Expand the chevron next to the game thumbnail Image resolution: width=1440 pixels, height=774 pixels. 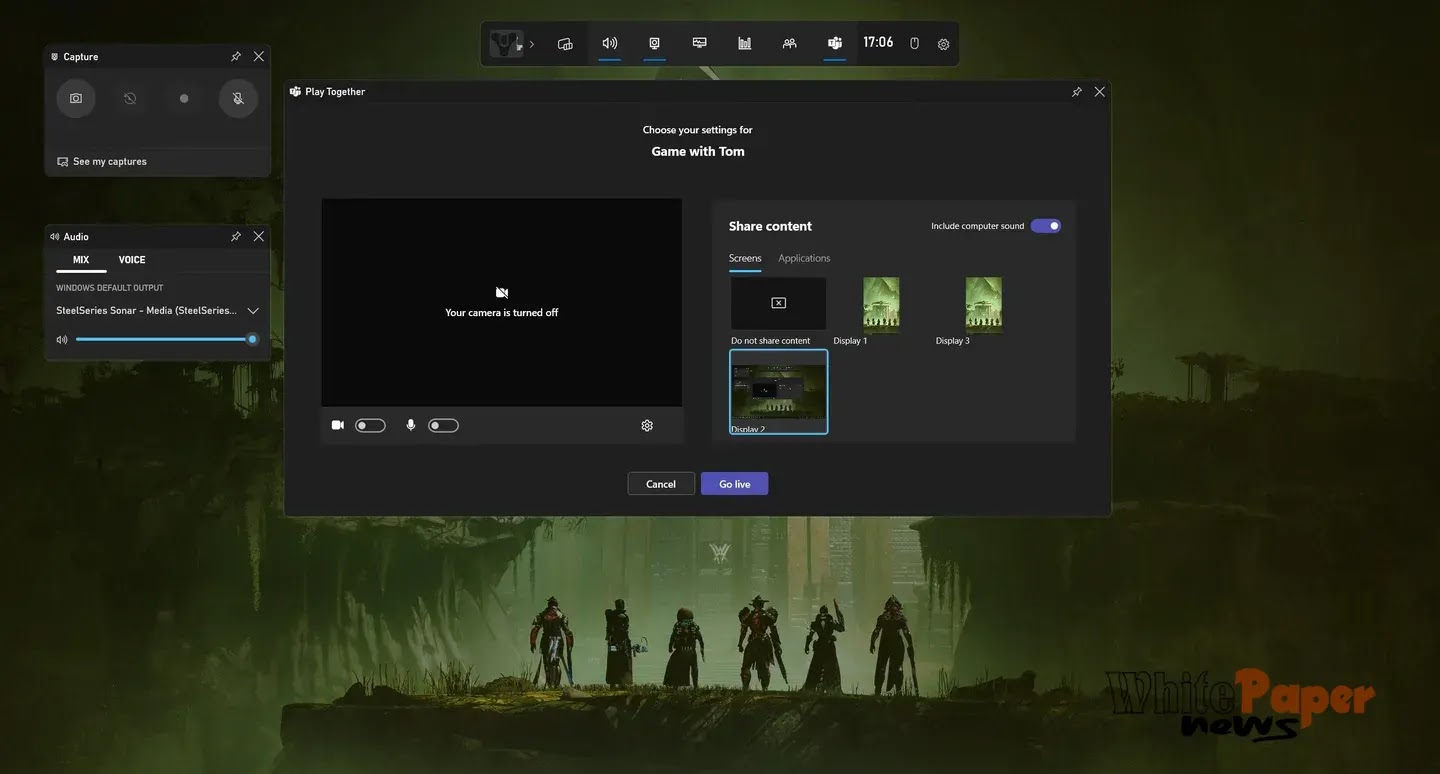coord(532,44)
